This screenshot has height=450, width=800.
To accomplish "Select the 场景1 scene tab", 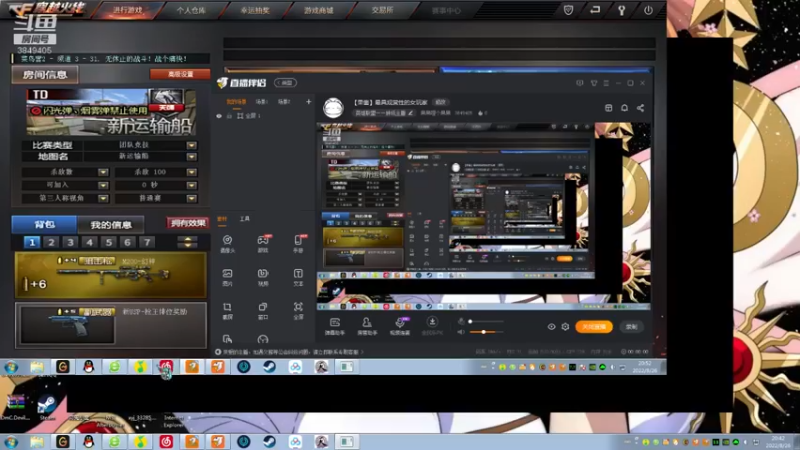I will click(261, 102).
